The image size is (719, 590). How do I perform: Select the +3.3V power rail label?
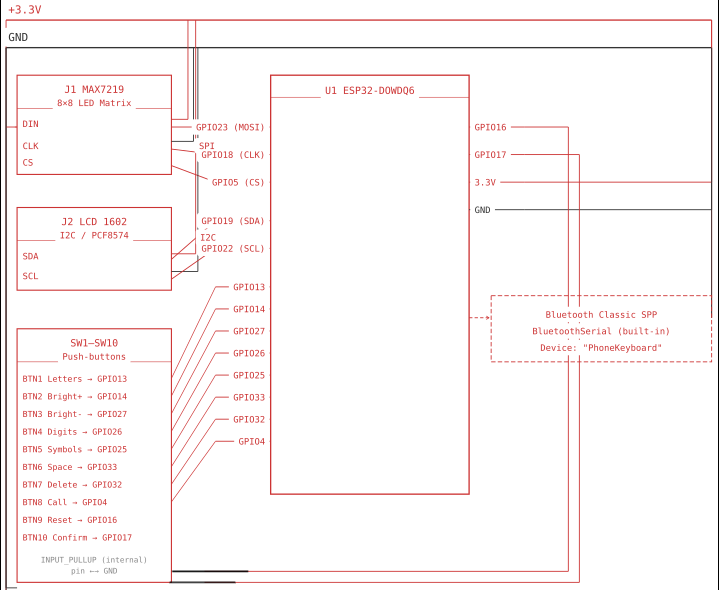pos(25,10)
